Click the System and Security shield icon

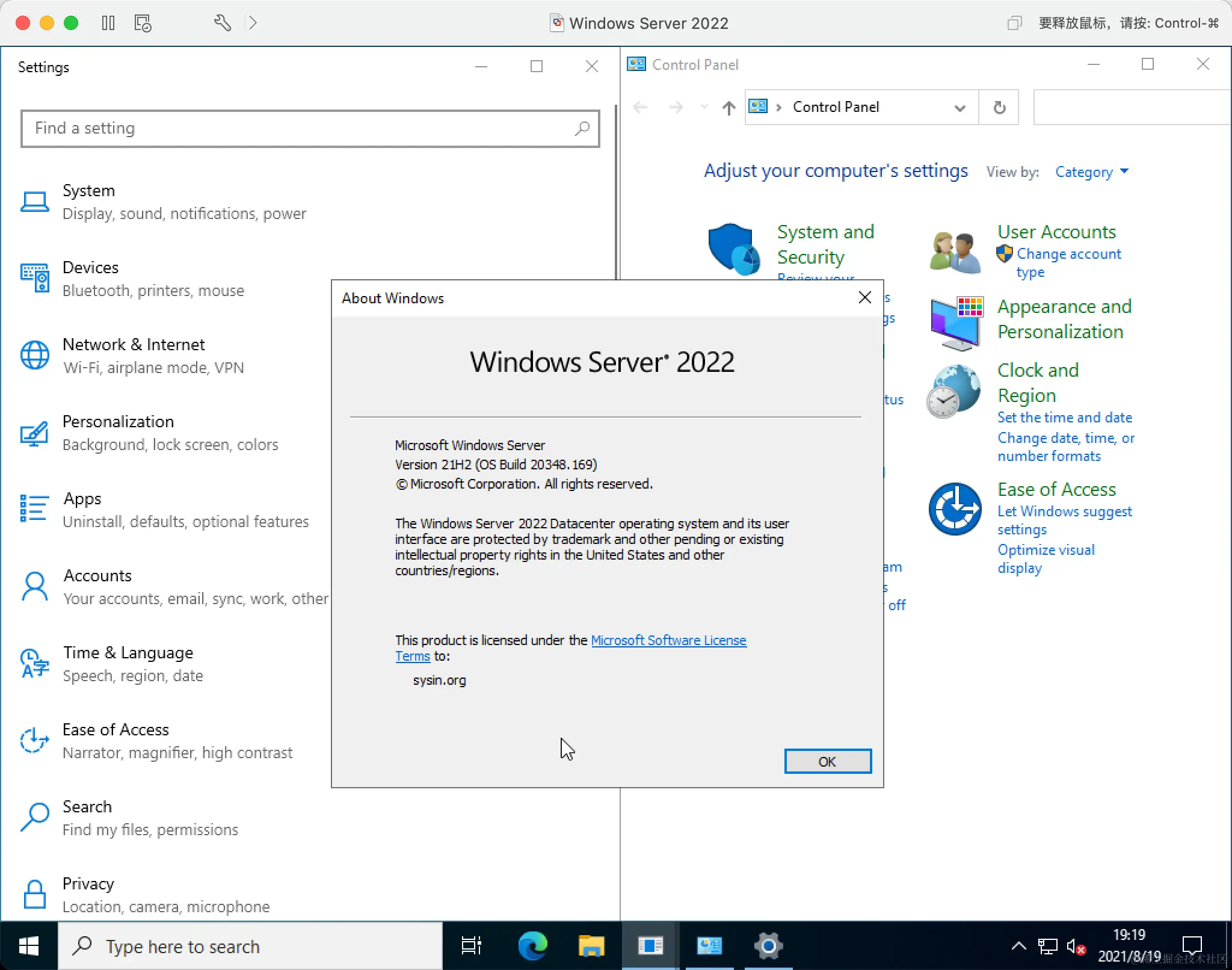(732, 248)
